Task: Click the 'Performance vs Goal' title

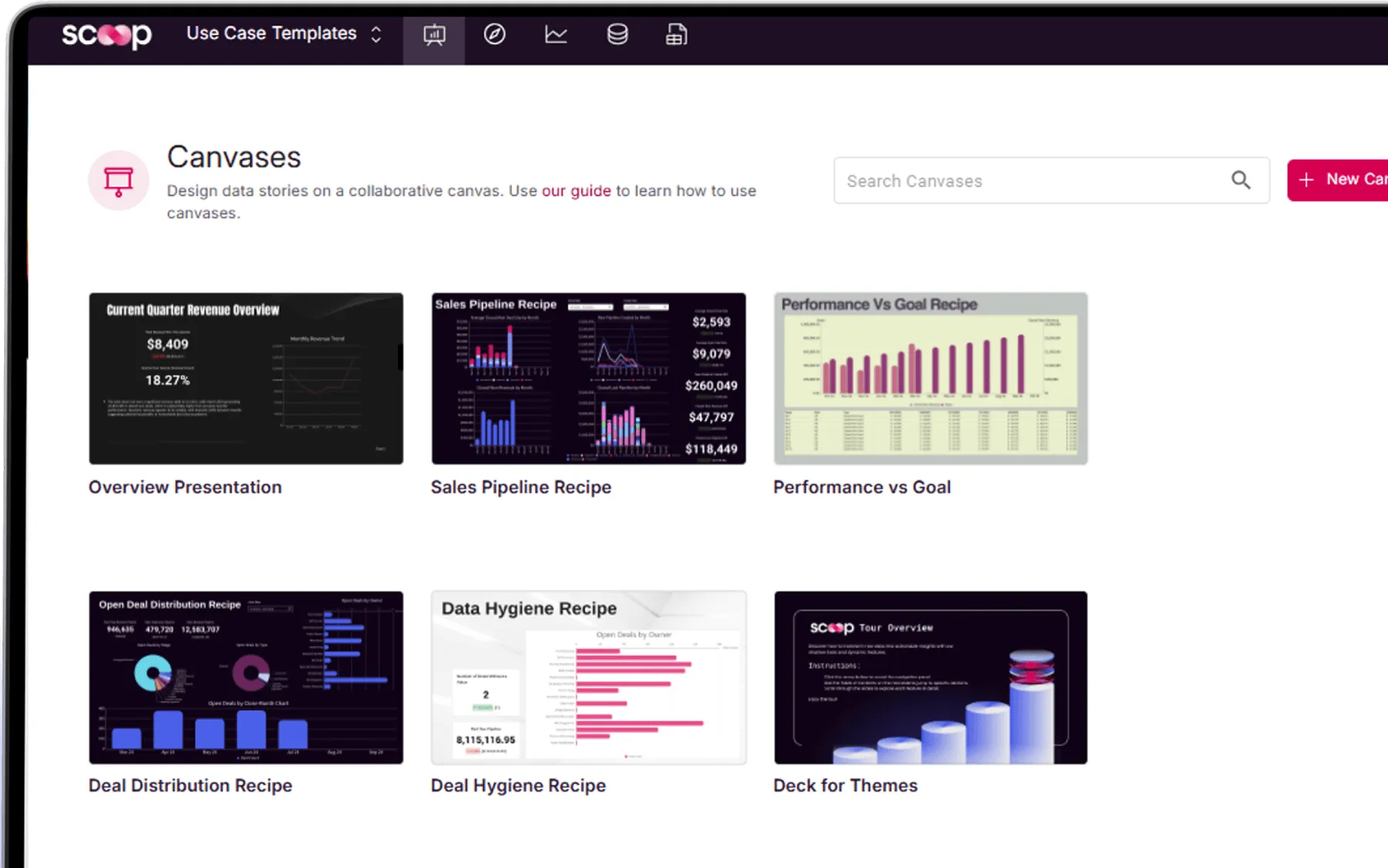Action: pyautogui.click(x=862, y=487)
